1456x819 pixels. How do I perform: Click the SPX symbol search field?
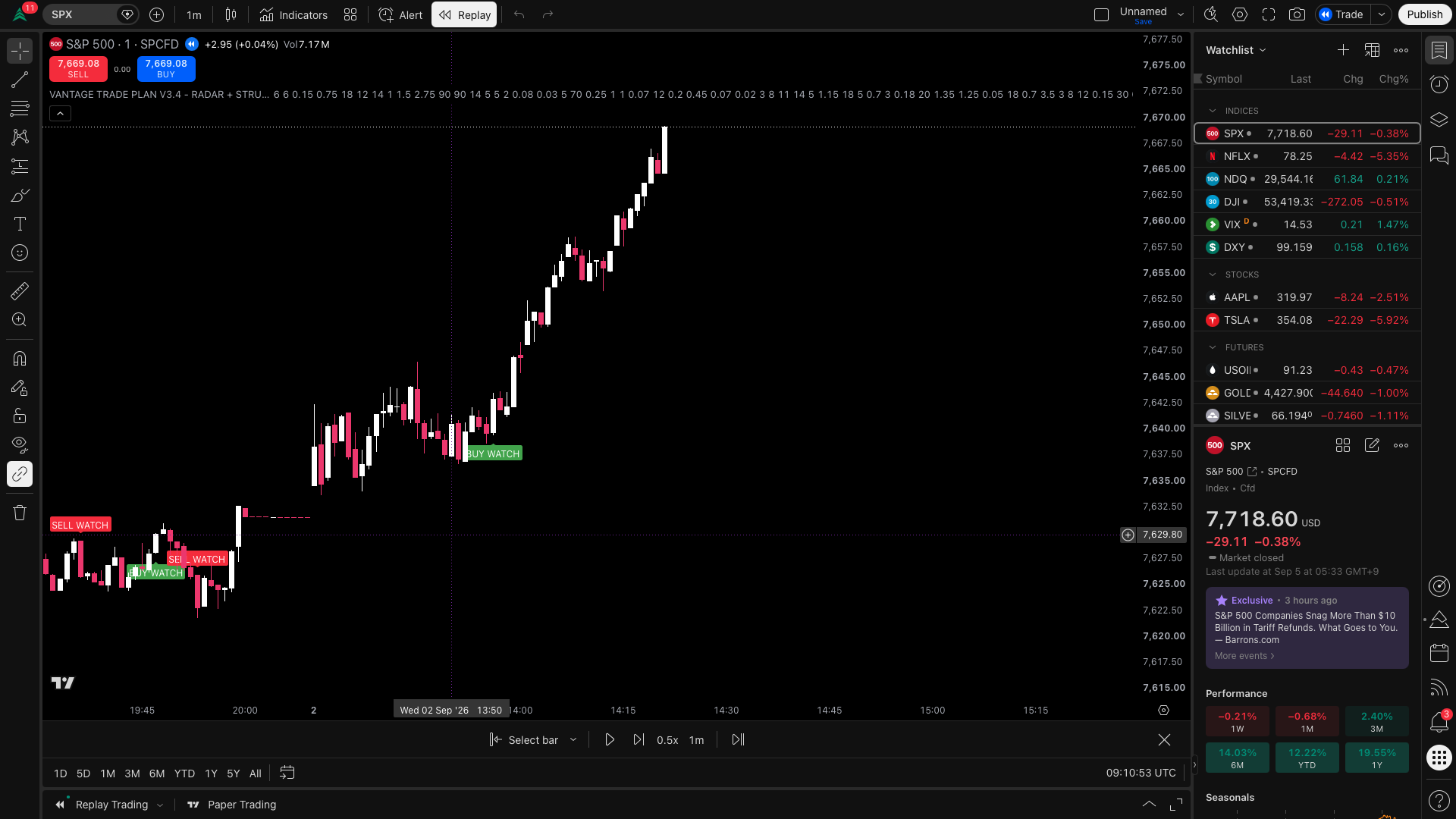point(90,14)
